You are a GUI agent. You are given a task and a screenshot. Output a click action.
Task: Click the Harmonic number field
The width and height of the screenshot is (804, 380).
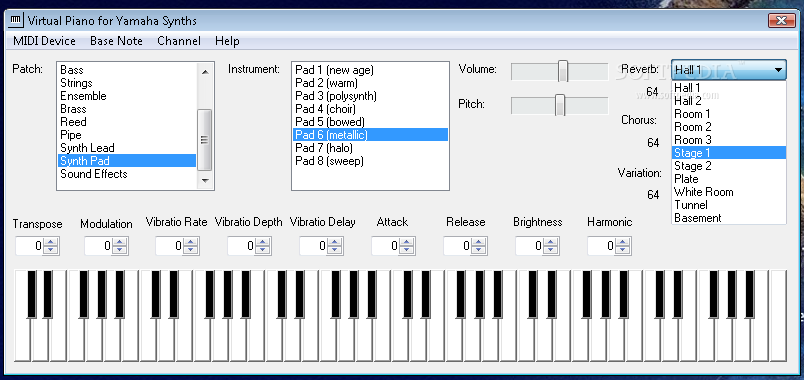point(601,246)
